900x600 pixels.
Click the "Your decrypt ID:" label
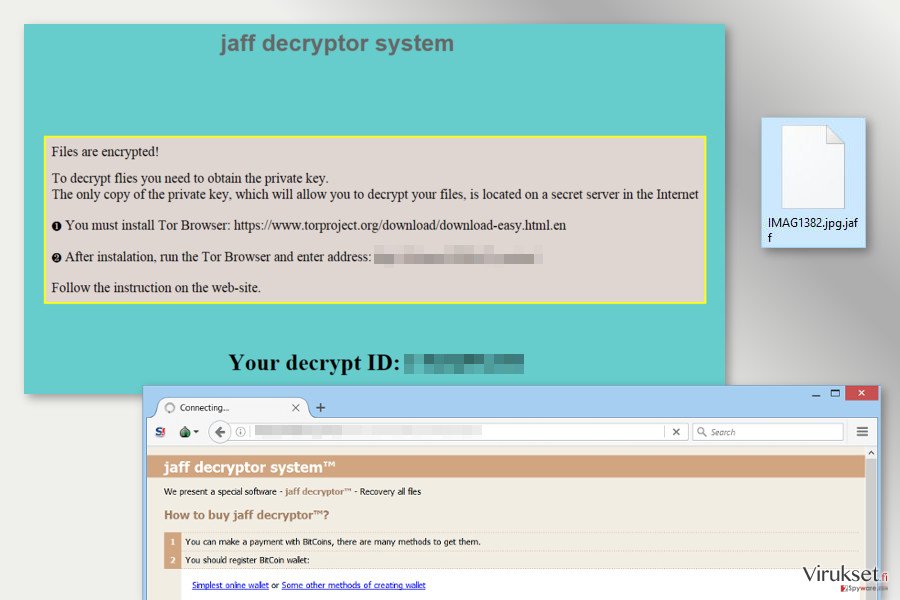point(314,363)
